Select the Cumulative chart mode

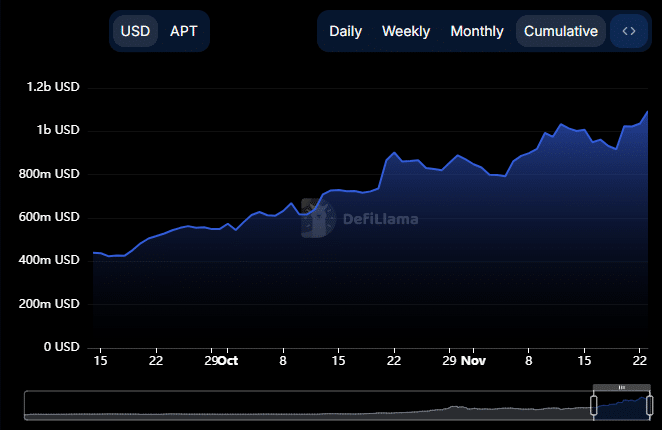[561, 31]
